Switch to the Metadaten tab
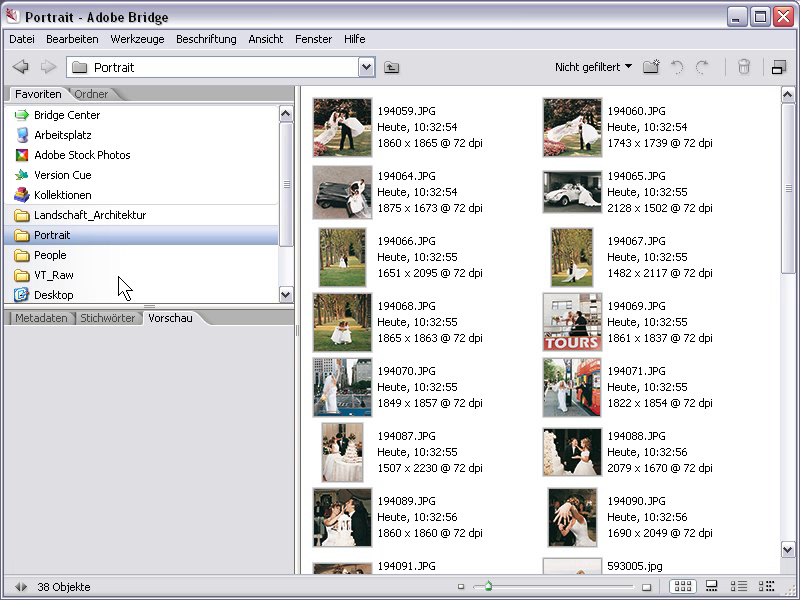800x600 pixels. pos(41,318)
